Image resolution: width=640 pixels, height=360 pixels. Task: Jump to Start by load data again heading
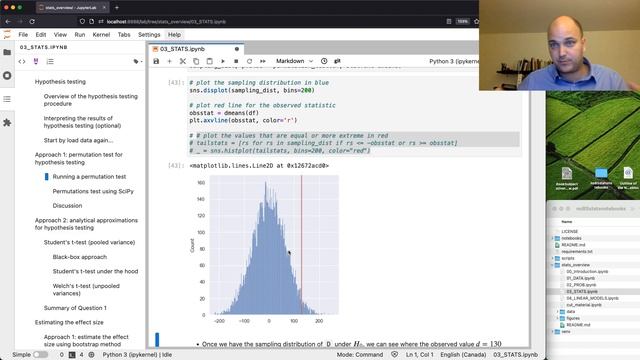click(78, 140)
